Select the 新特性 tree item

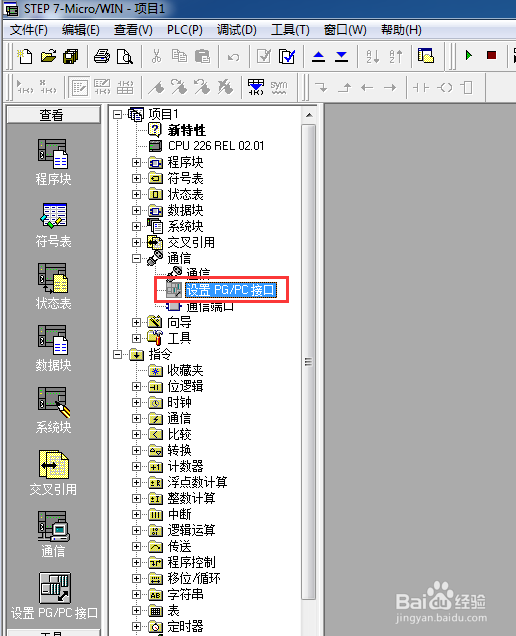coord(187,130)
